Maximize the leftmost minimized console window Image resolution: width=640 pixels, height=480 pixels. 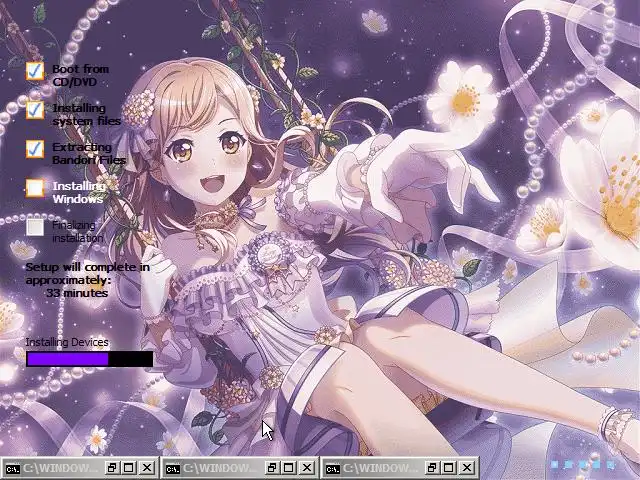click(x=128, y=468)
